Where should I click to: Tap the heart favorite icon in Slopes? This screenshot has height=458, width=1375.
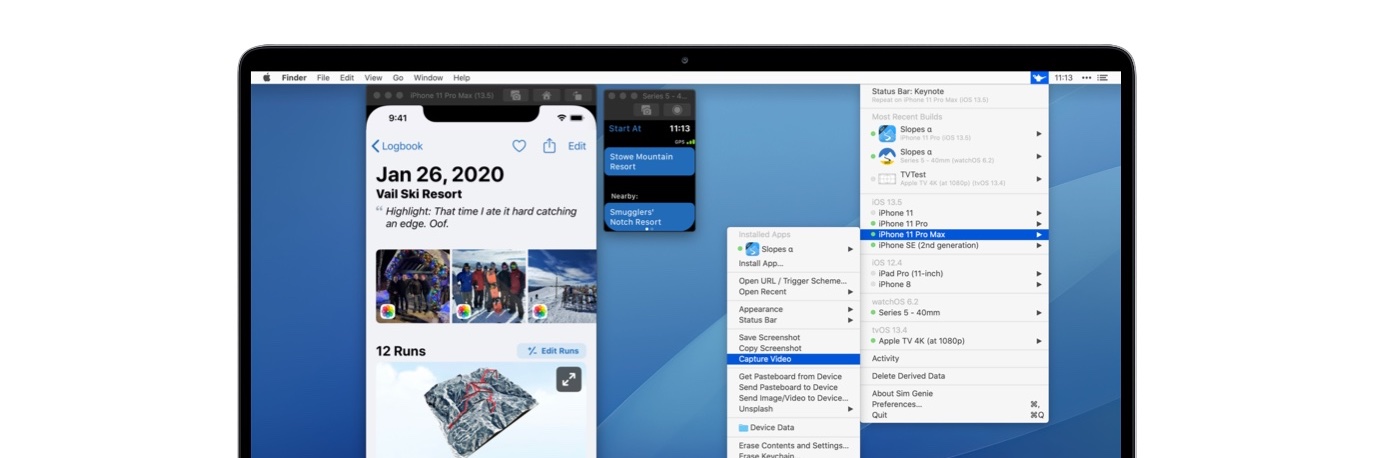click(519, 146)
